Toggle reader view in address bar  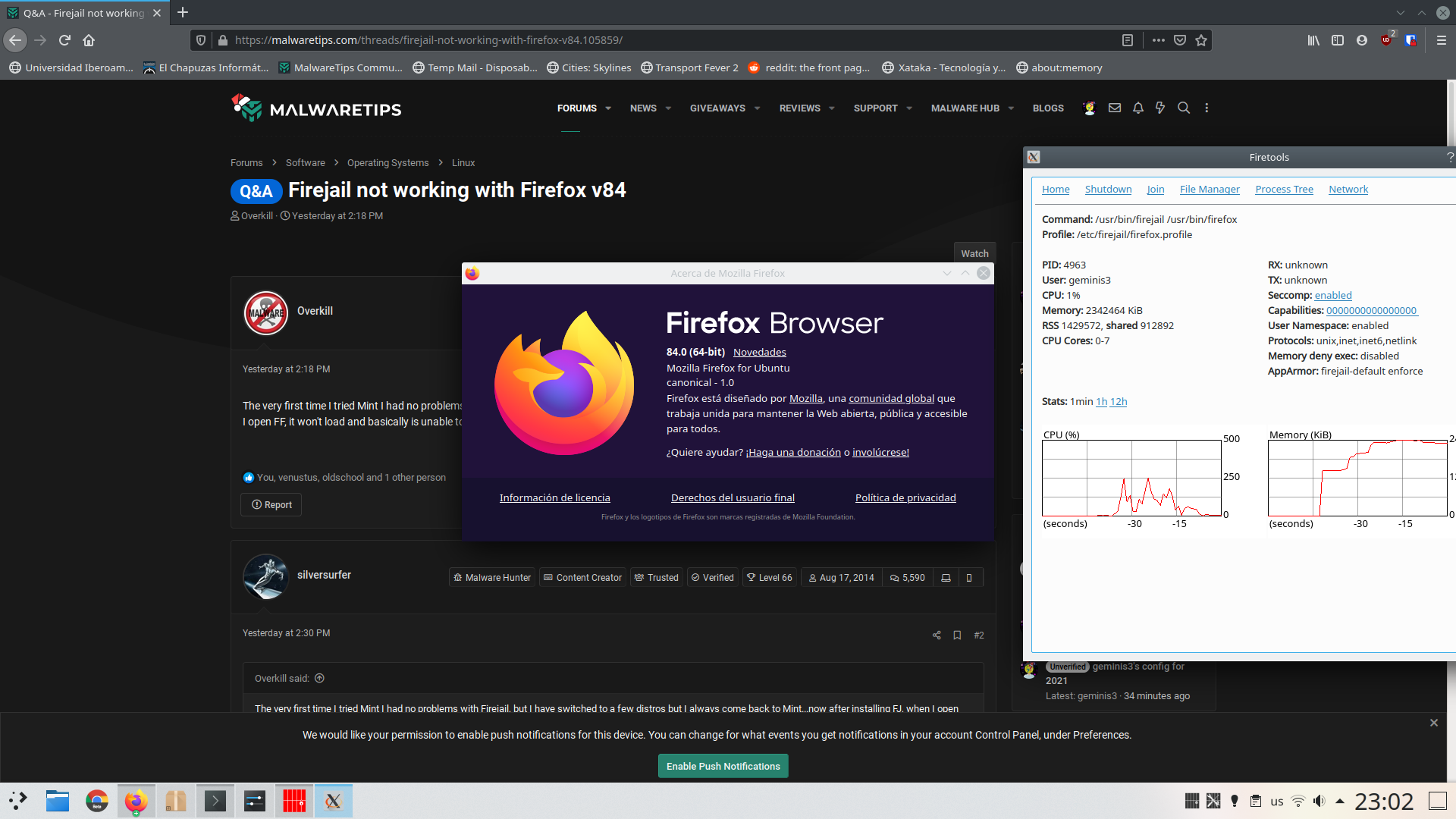click(1128, 40)
